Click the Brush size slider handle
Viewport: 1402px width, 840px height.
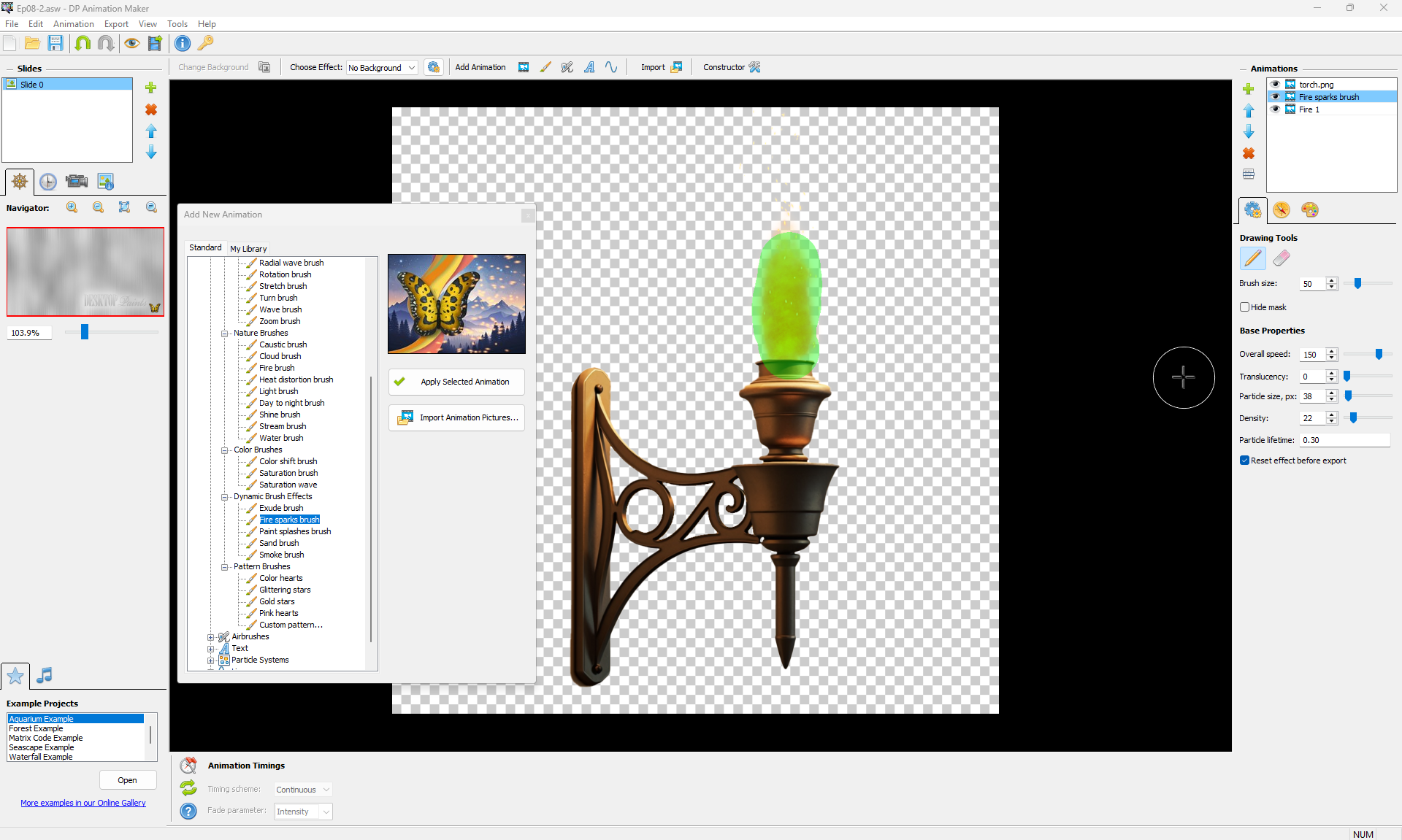[x=1358, y=283]
